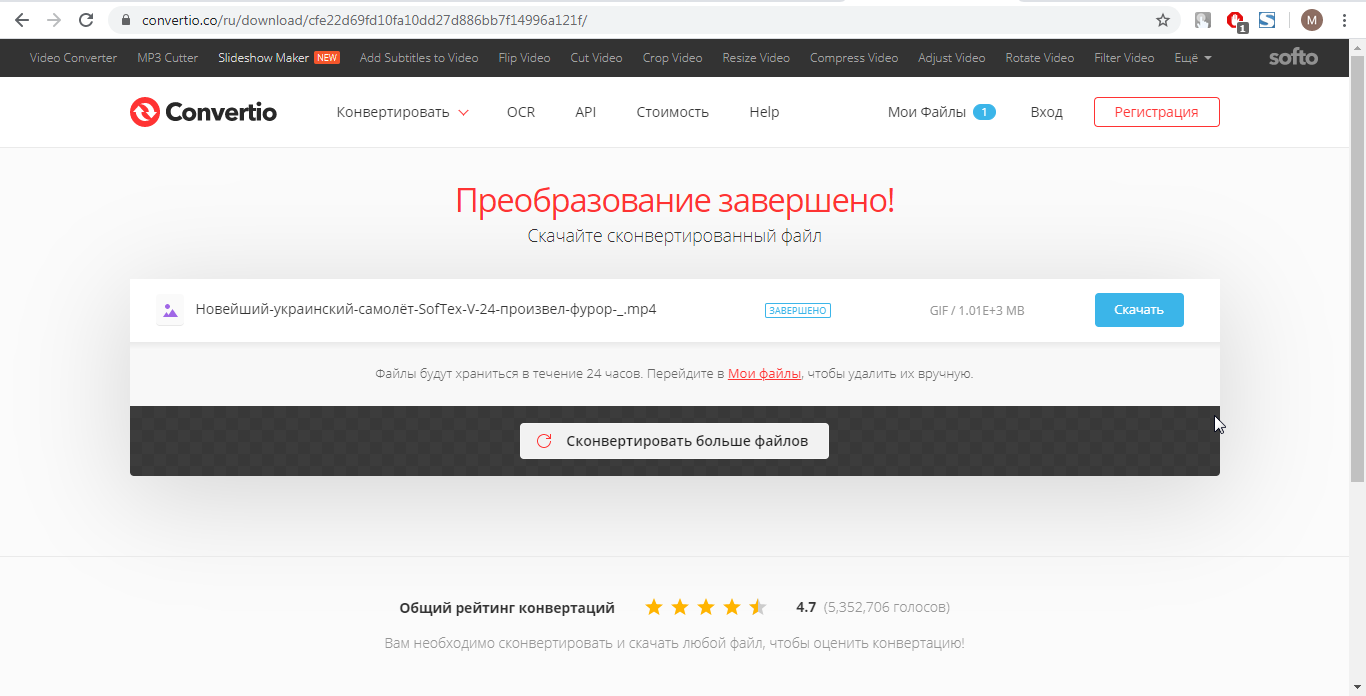
Task: Go back with the browser back arrow
Action: tap(22, 20)
